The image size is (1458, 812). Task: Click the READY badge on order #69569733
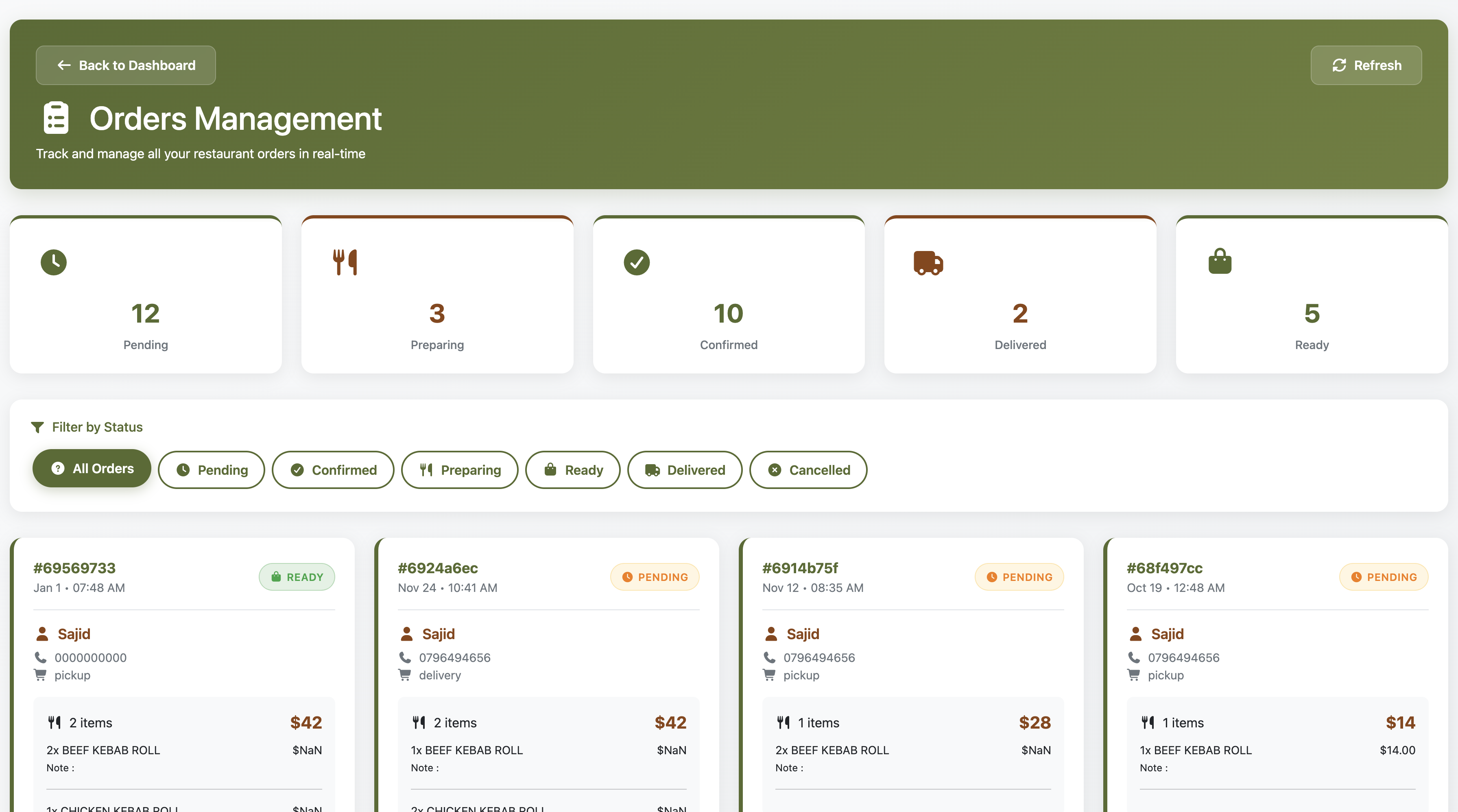(297, 577)
